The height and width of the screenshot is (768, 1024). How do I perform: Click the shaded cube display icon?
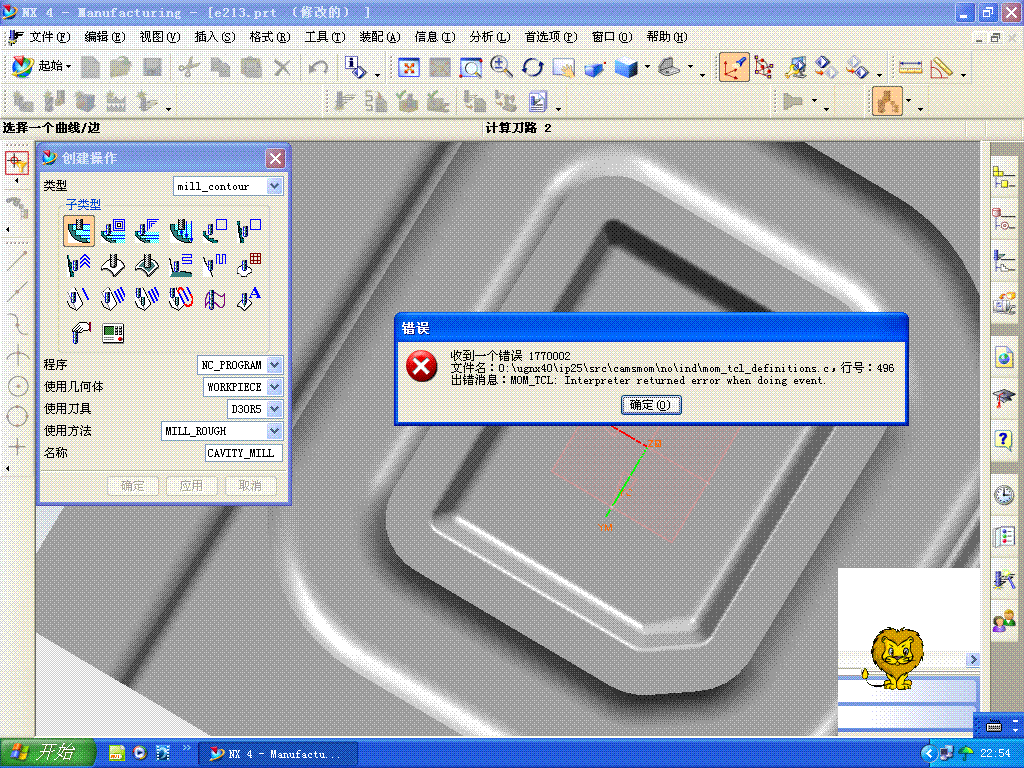[x=626, y=67]
